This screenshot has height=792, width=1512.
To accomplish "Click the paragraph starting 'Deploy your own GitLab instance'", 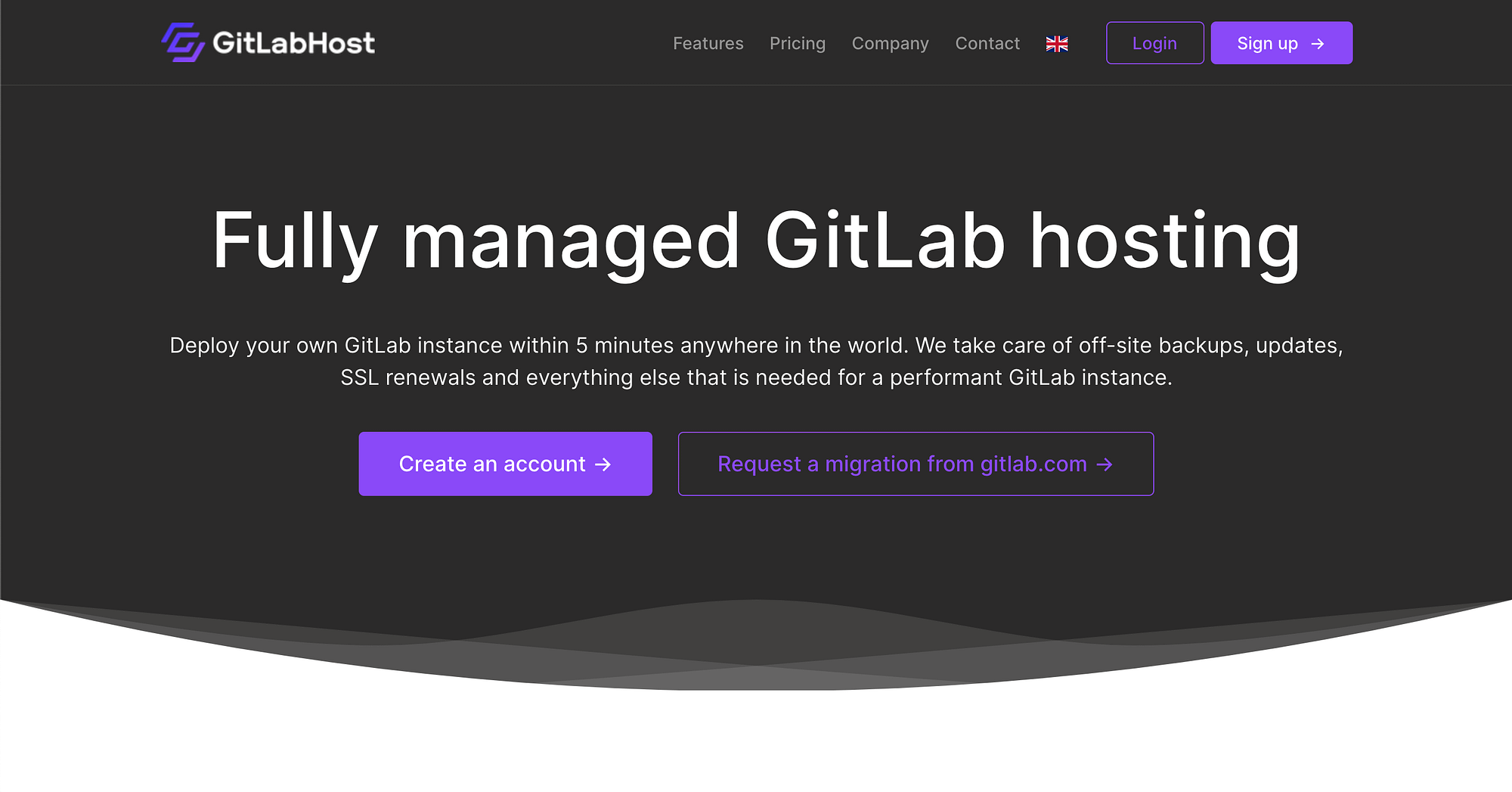I will pos(756,362).
